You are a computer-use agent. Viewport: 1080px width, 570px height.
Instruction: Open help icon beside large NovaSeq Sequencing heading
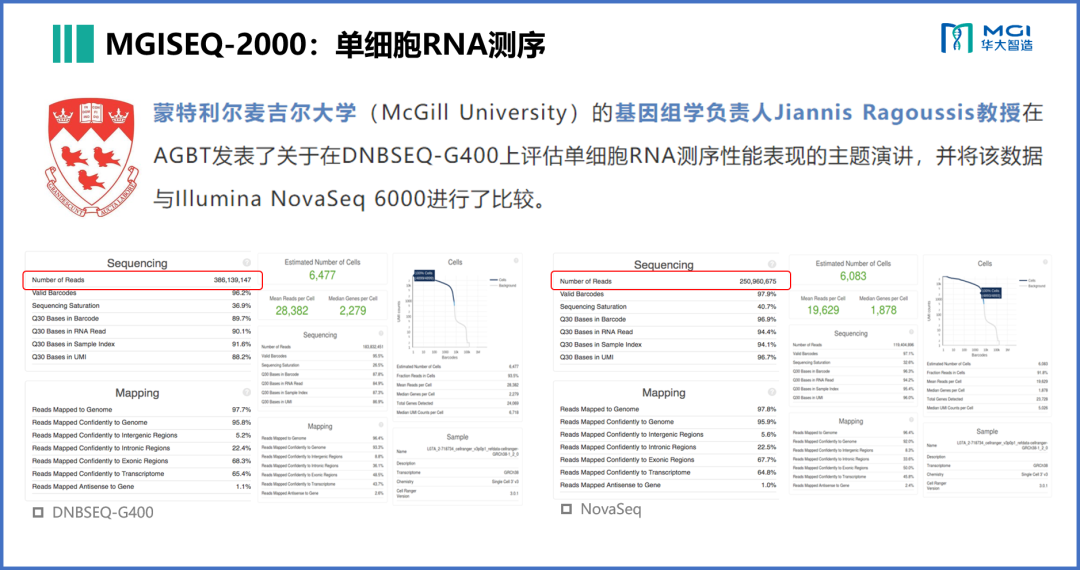(771, 264)
